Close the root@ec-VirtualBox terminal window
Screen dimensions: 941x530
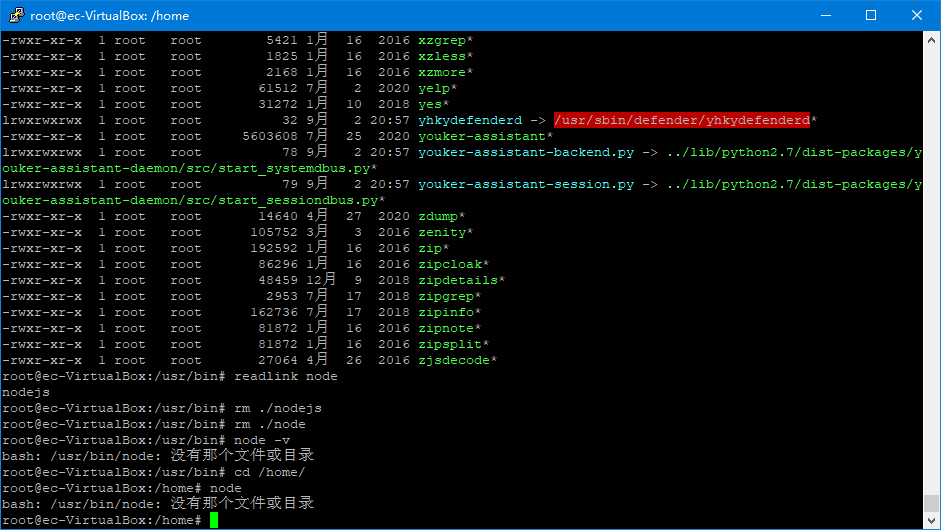point(916,15)
